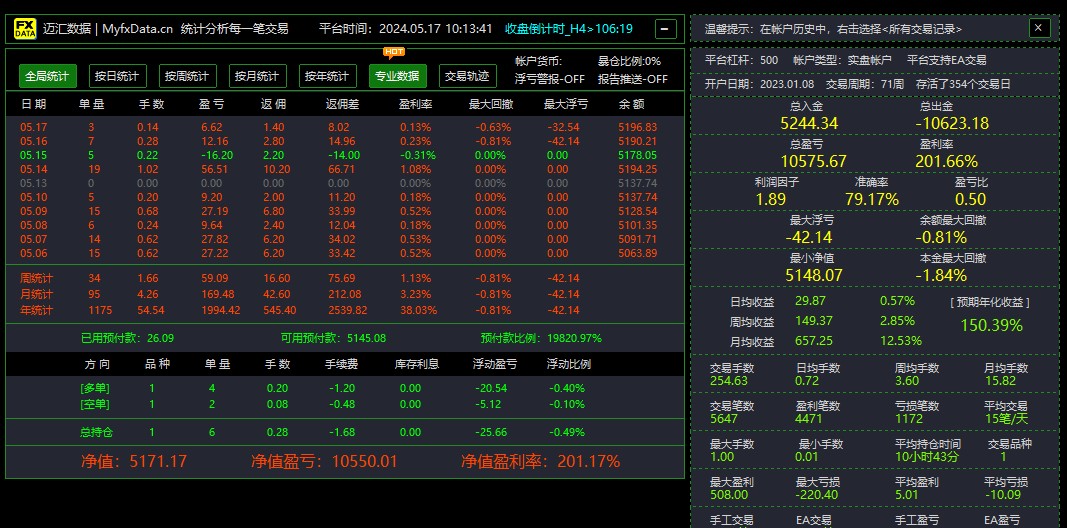Click the 最大回撤 column header
The width and height of the screenshot is (1067, 528).
[491, 104]
